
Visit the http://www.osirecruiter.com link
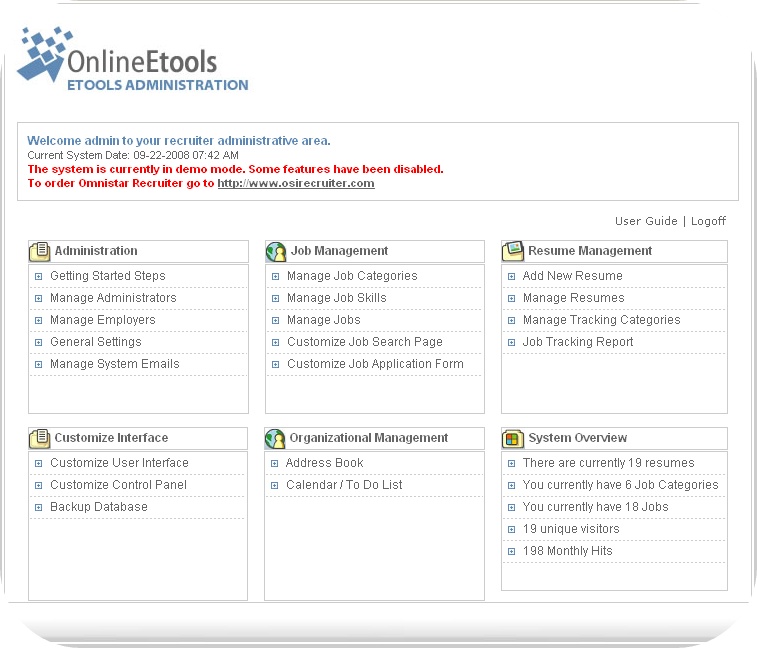click(x=296, y=183)
